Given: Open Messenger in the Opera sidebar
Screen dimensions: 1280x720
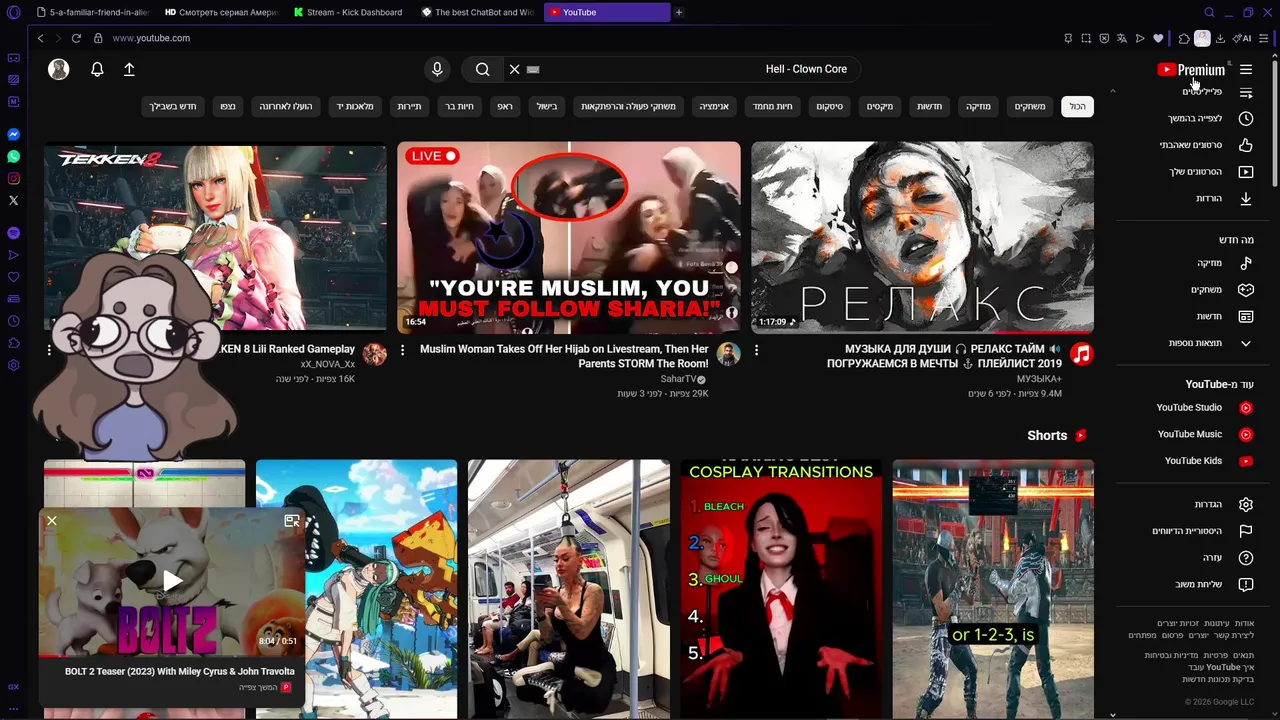Looking at the screenshot, I should [13, 134].
